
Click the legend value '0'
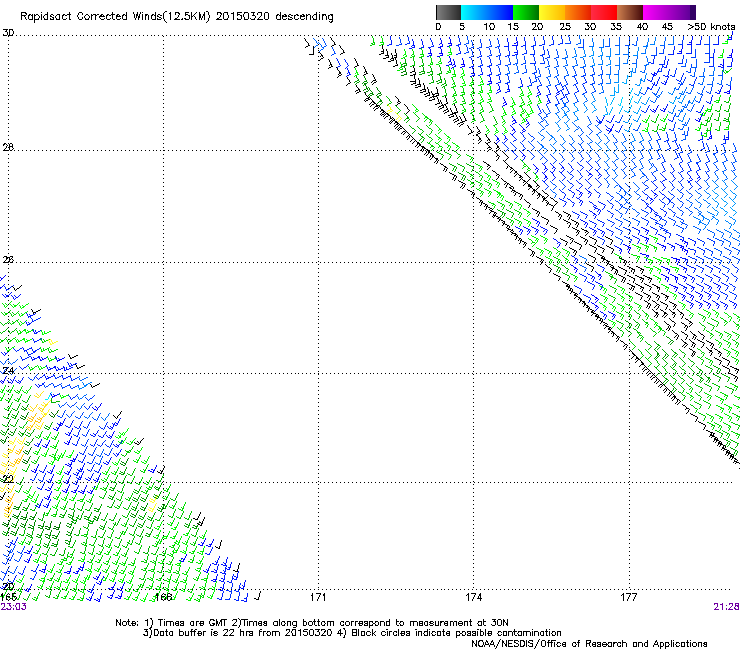click(438, 27)
